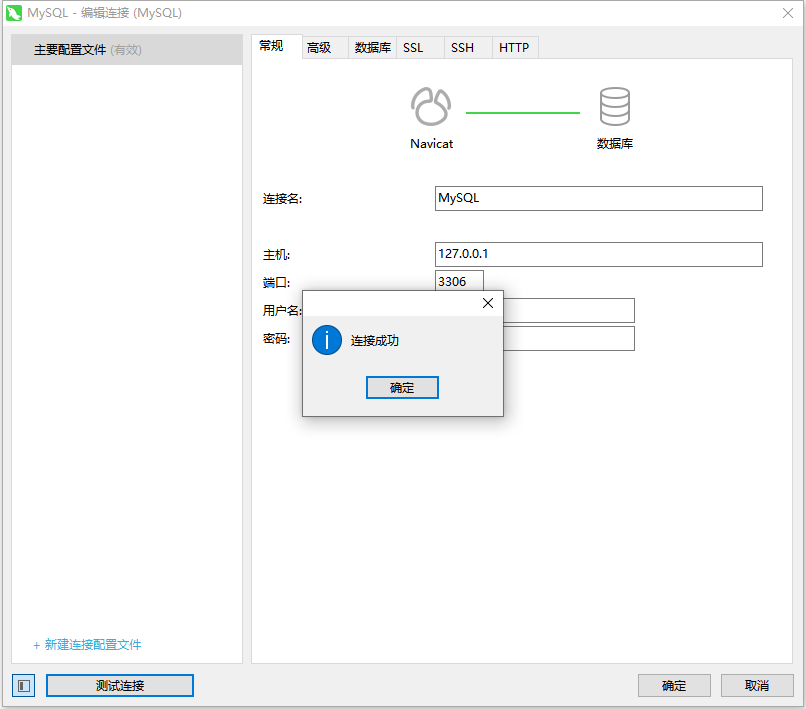Click the green connection status line
This screenshot has height=709, width=806.
pyautogui.click(x=522, y=113)
